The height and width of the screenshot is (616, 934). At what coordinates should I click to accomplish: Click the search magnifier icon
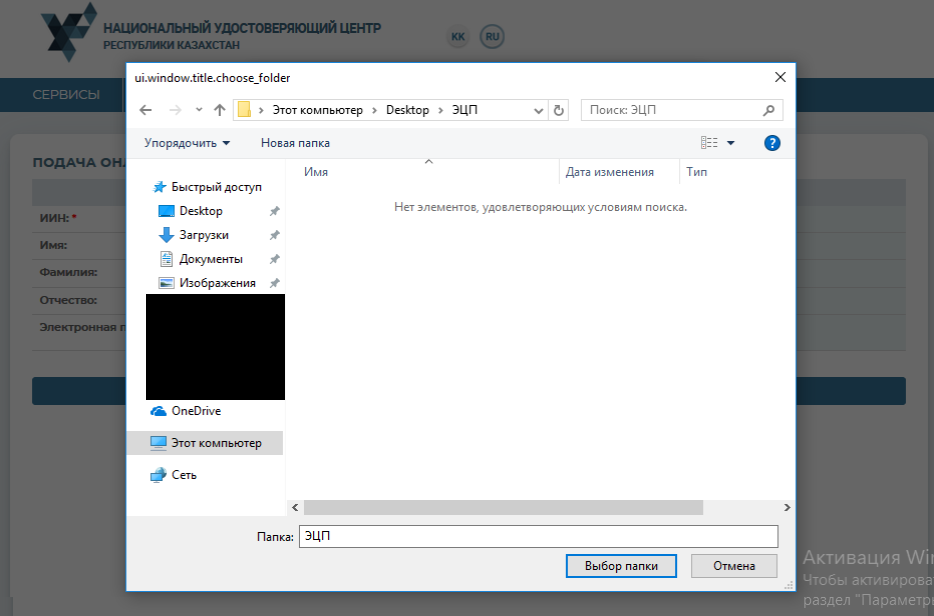768,110
